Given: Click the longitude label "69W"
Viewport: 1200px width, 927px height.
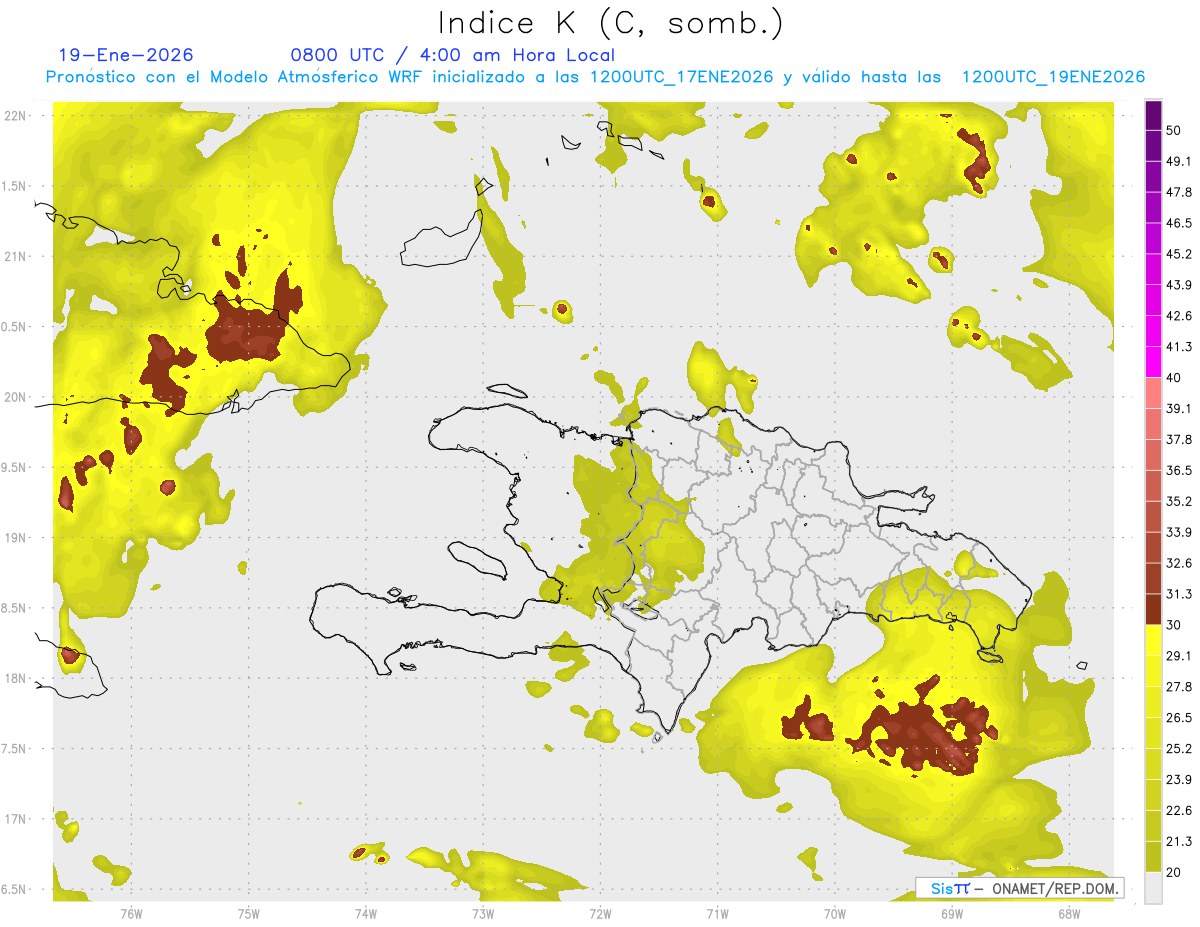Looking at the screenshot, I should (952, 913).
